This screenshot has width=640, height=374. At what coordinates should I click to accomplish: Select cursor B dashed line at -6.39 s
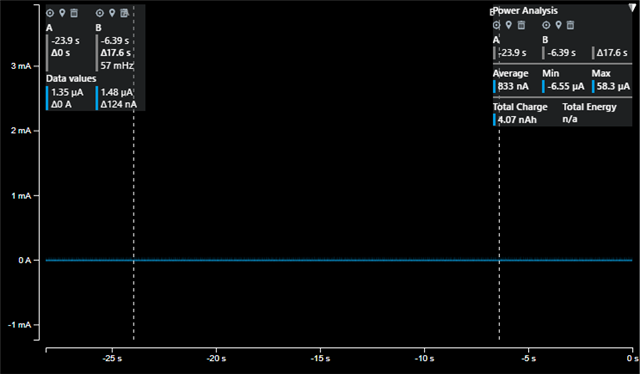click(499, 233)
